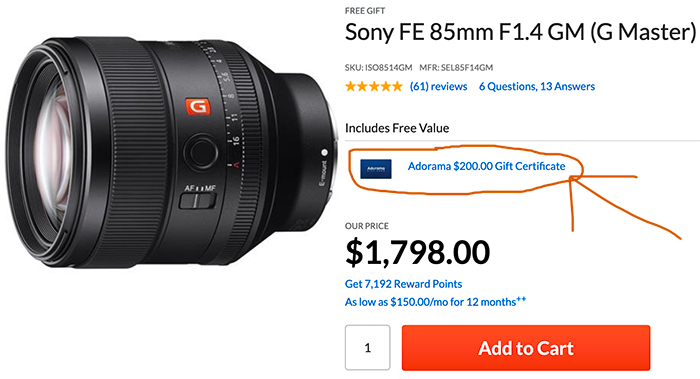Image resolution: width=700 pixels, height=379 pixels.
Task: Click the Adorama $200.00 Gift Certificate link
Action: click(x=486, y=167)
